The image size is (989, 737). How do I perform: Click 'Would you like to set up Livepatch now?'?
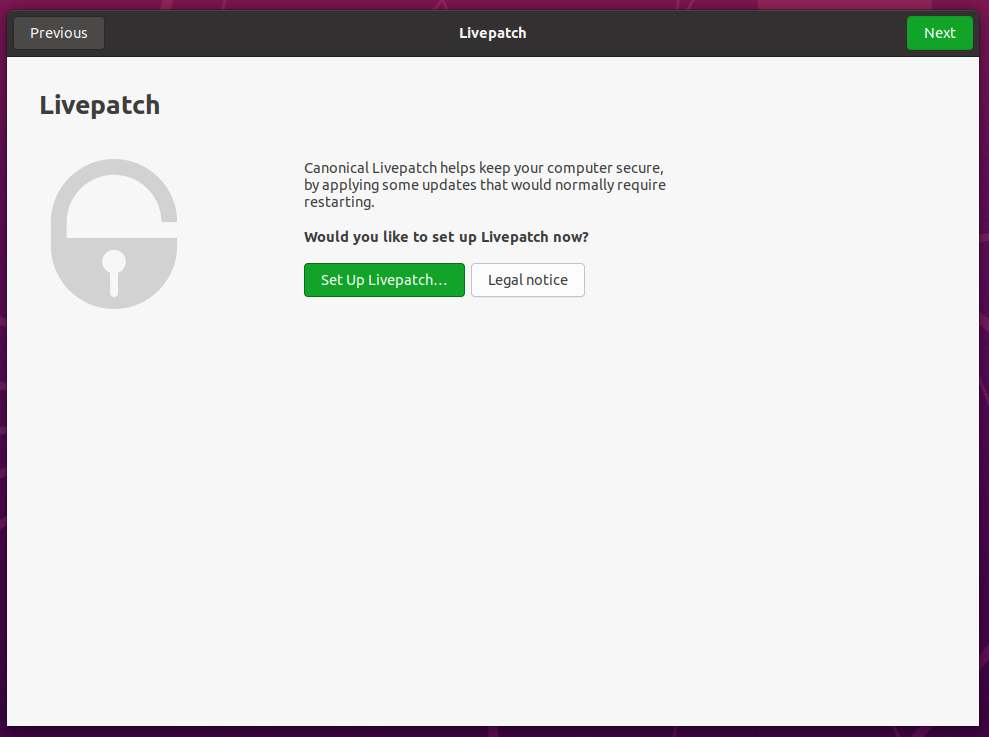coord(446,237)
